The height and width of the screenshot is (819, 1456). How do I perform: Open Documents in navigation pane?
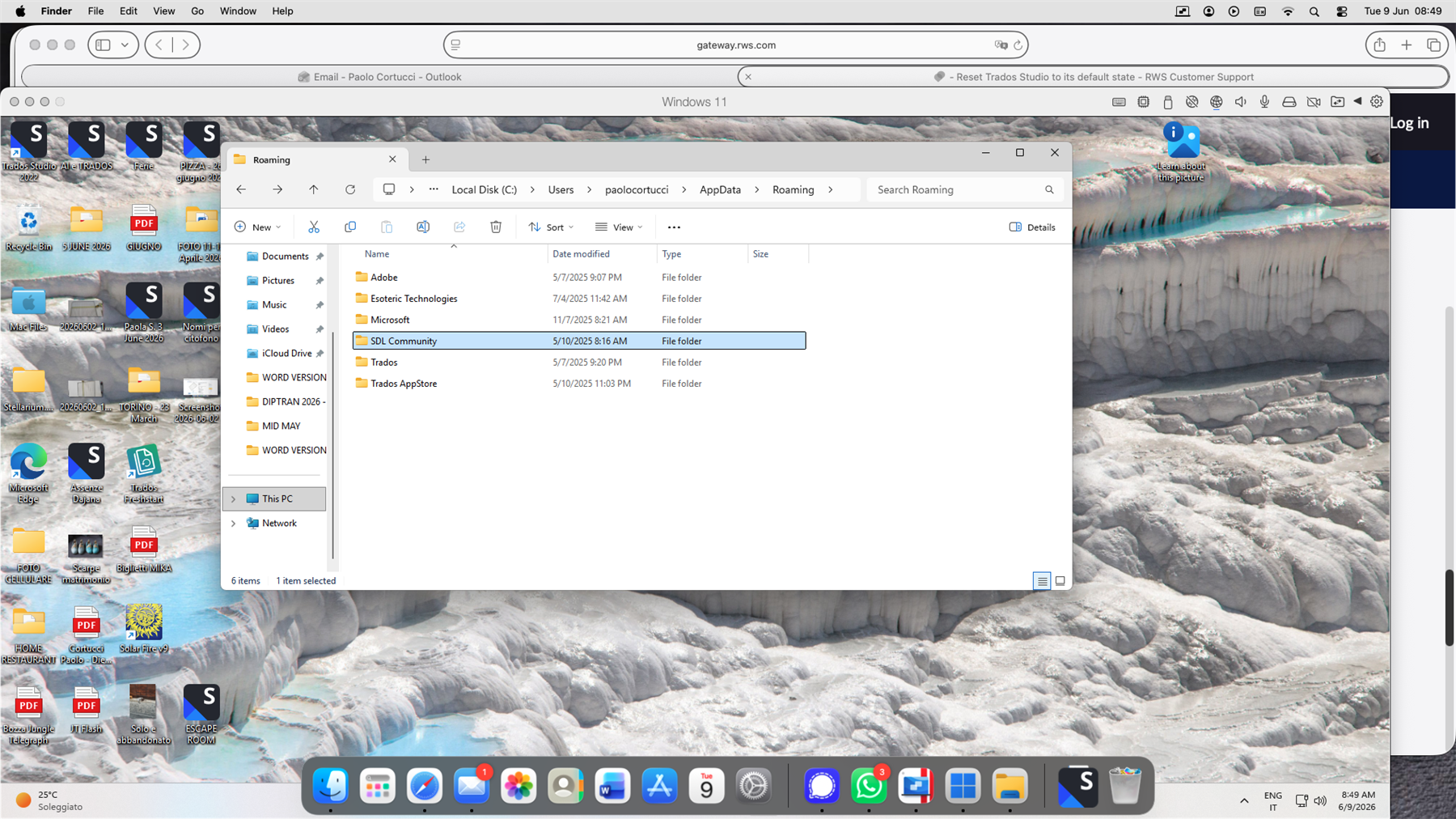click(x=285, y=257)
